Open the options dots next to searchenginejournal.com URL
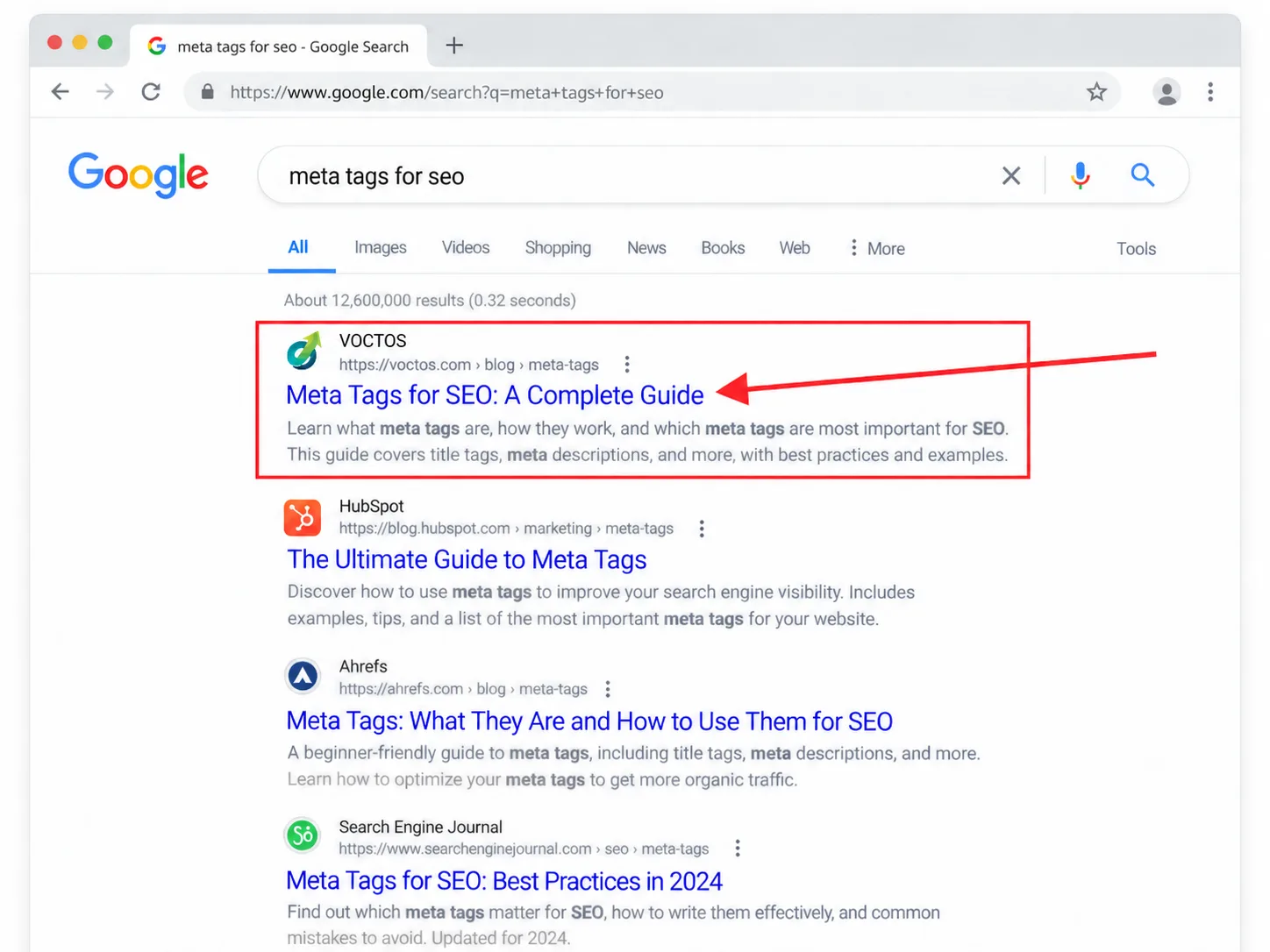The width and height of the screenshot is (1270, 952). [738, 849]
